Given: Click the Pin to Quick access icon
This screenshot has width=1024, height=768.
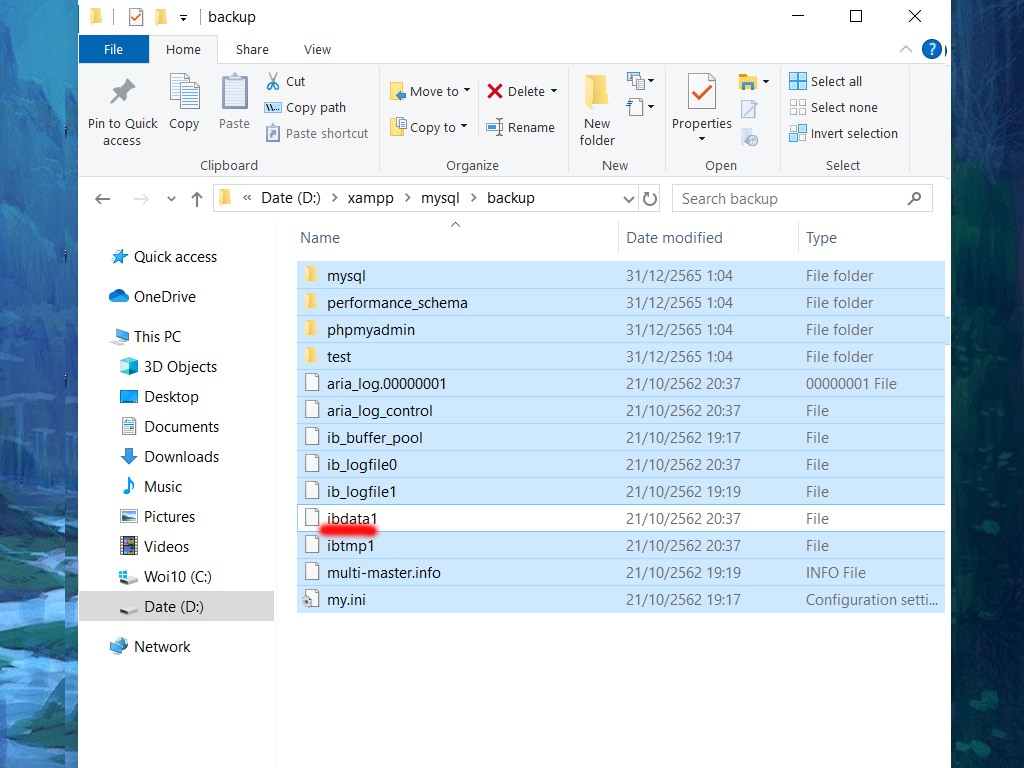Looking at the screenshot, I should click(x=122, y=94).
